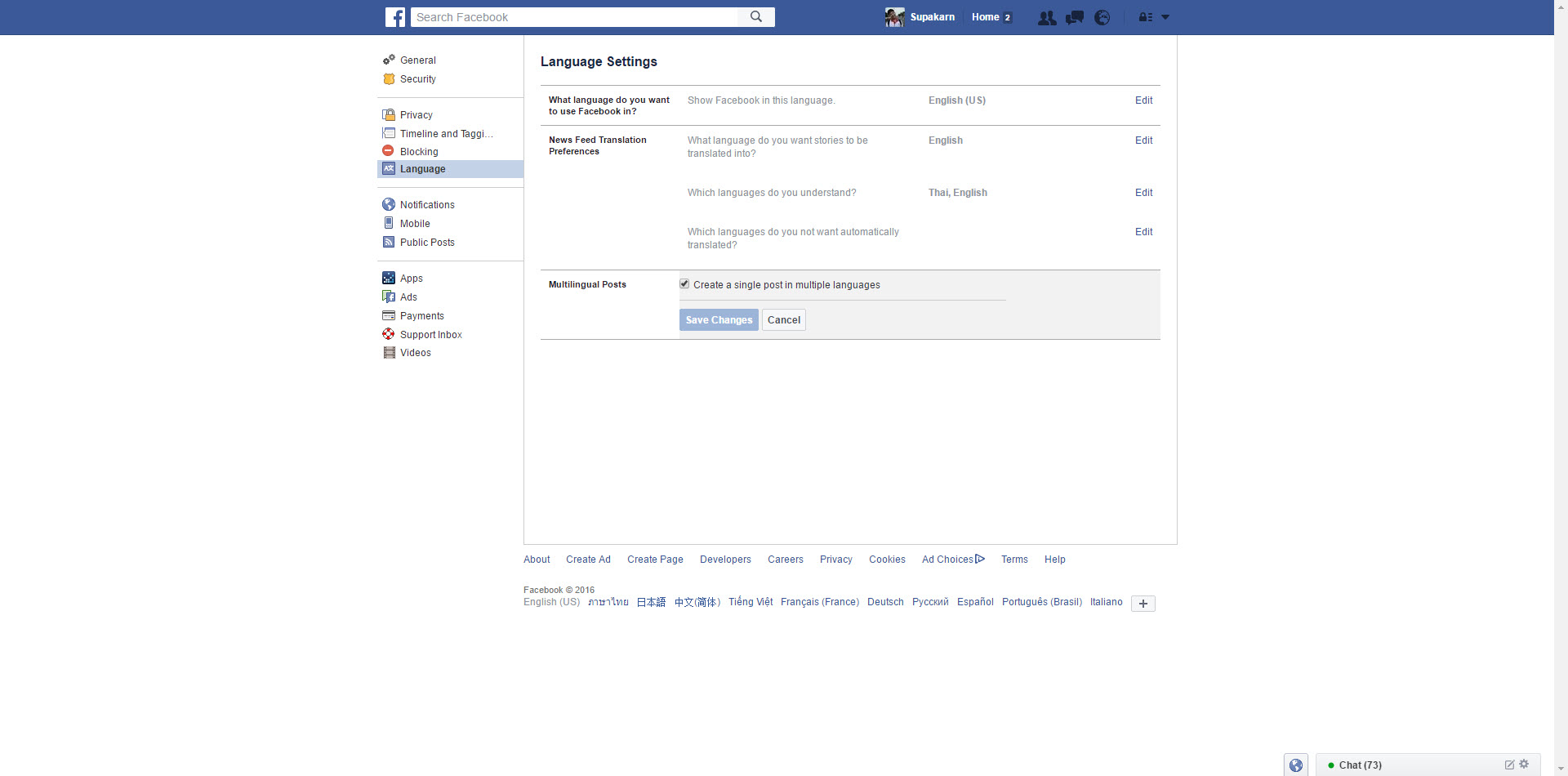Switch language to Deutsch
Screen dimensions: 1568x776
pyautogui.click(x=885, y=602)
